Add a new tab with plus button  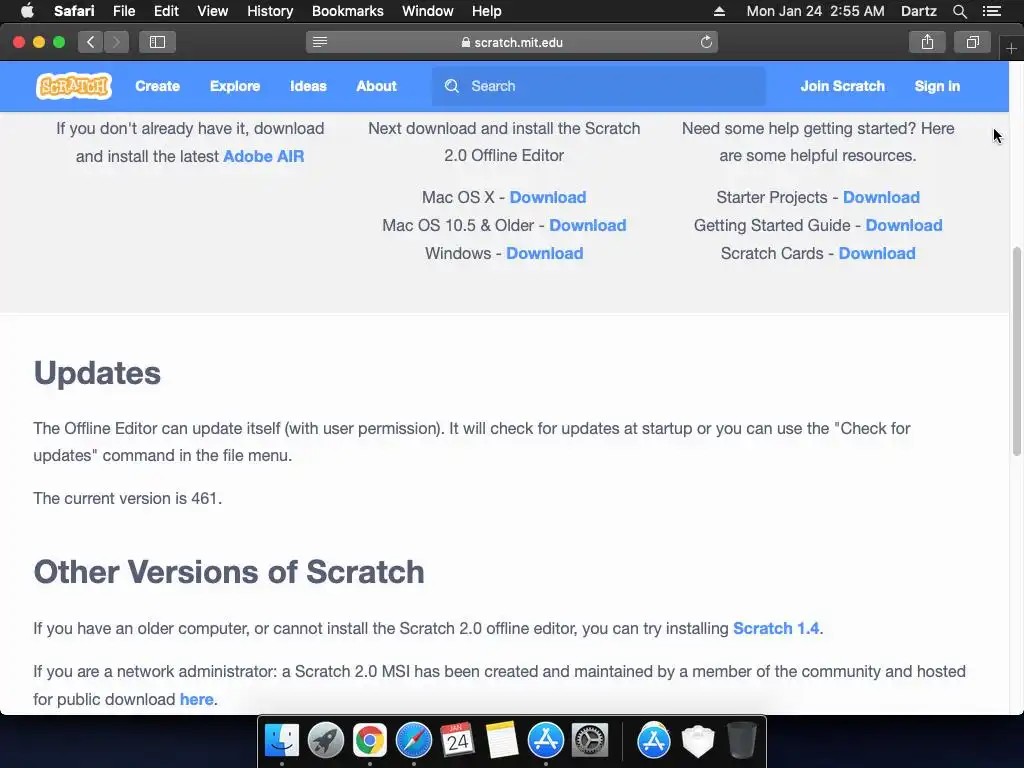(1011, 49)
